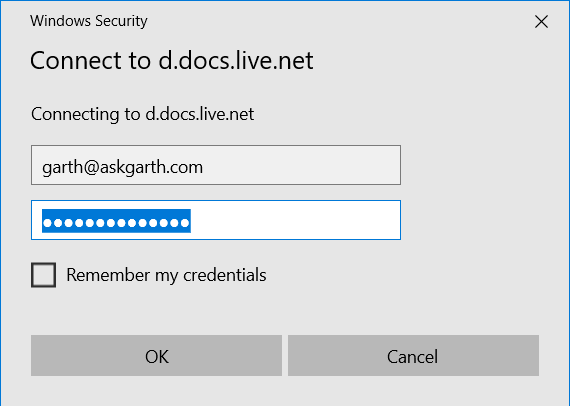Close the Windows Security dialog
Screen dimensions: 570x406
click(541, 22)
